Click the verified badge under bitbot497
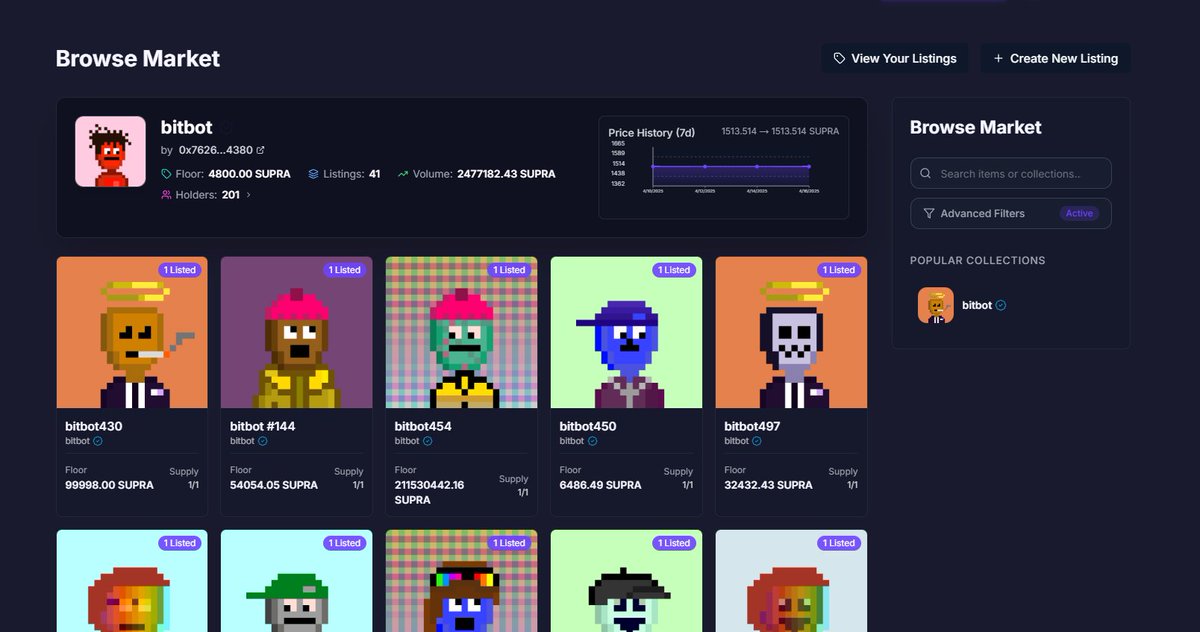Image resolution: width=1200 pixels, height=632 pixels. pos(757,441)
